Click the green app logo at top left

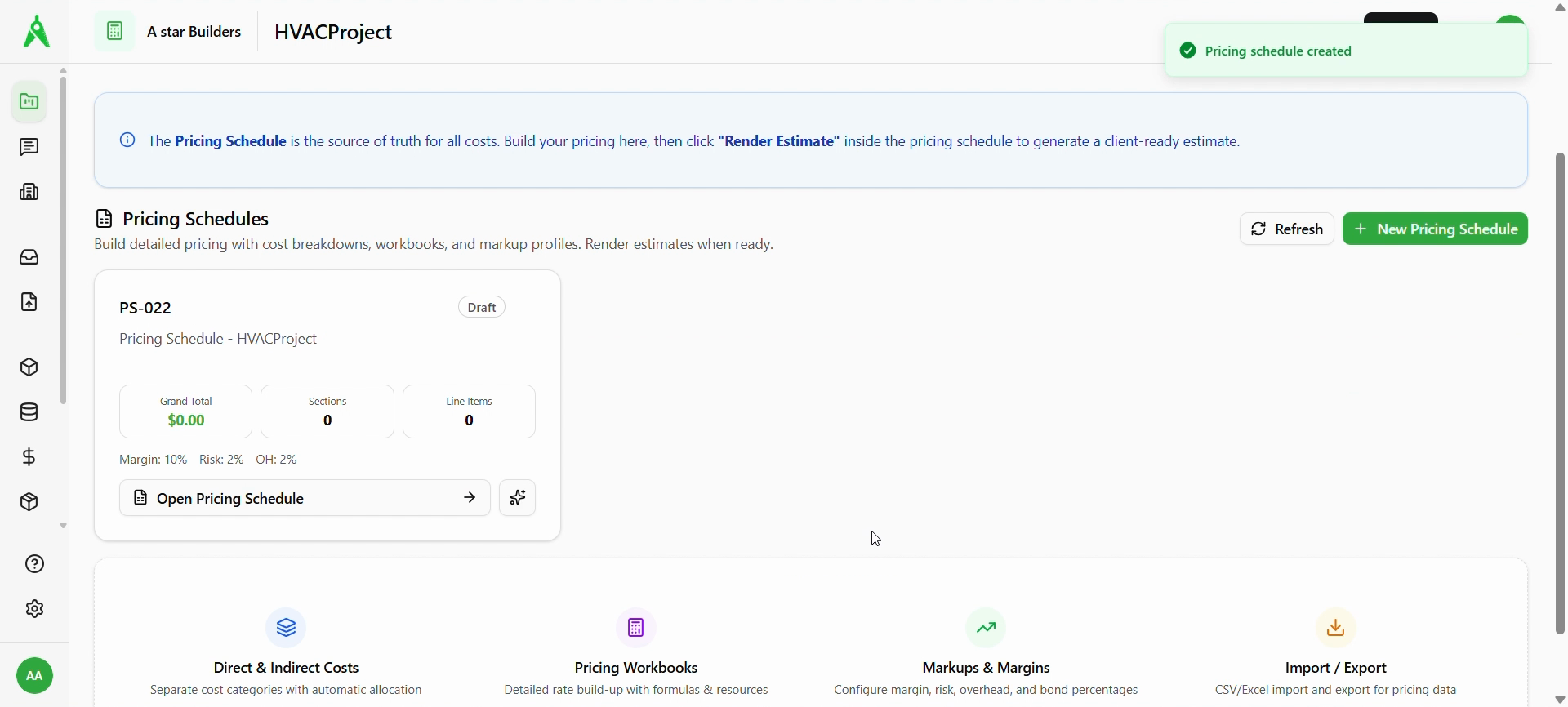click(36, 32)
